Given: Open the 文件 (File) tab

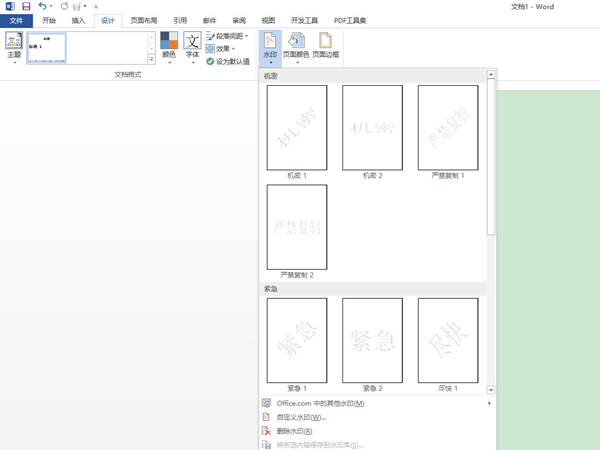Looking at the screenshot, I should point(16,20).
